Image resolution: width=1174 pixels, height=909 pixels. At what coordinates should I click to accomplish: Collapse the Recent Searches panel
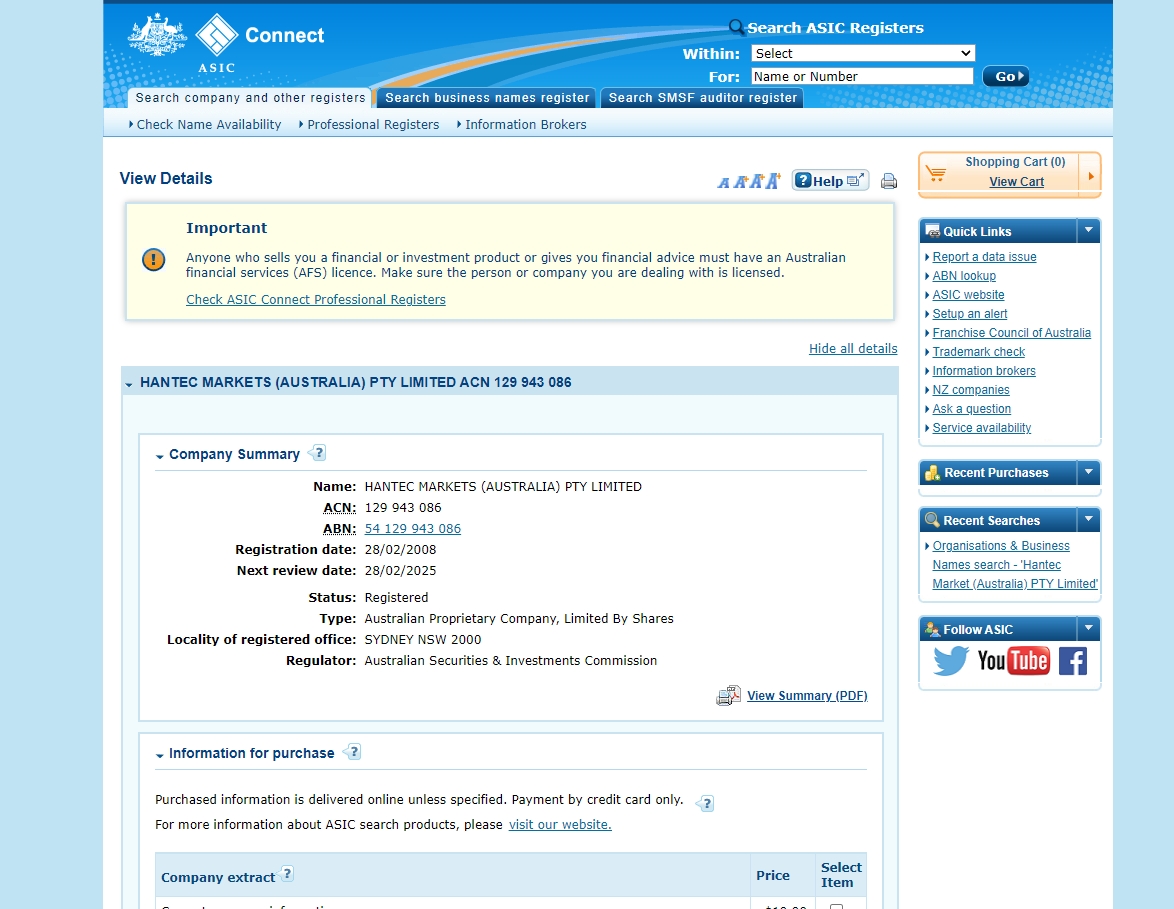coord(1088,520)
